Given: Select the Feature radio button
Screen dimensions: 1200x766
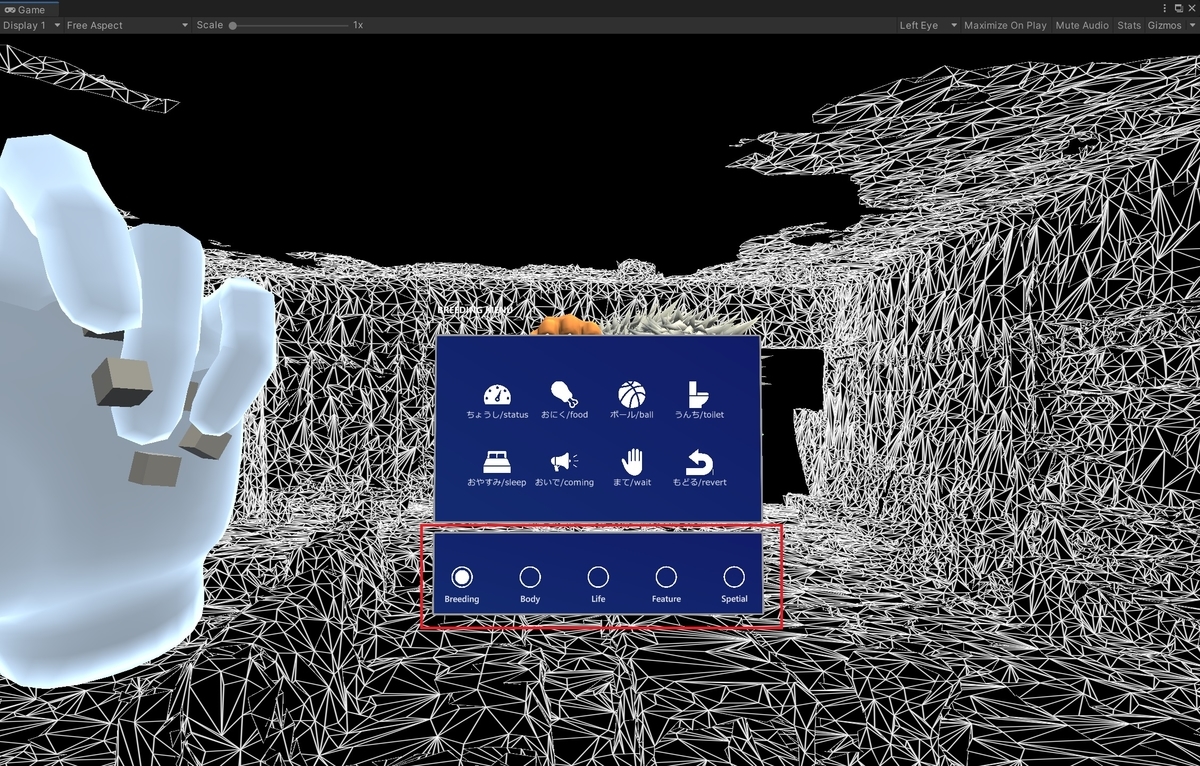Looking at the screenshot, I should [x=666, y=576].
